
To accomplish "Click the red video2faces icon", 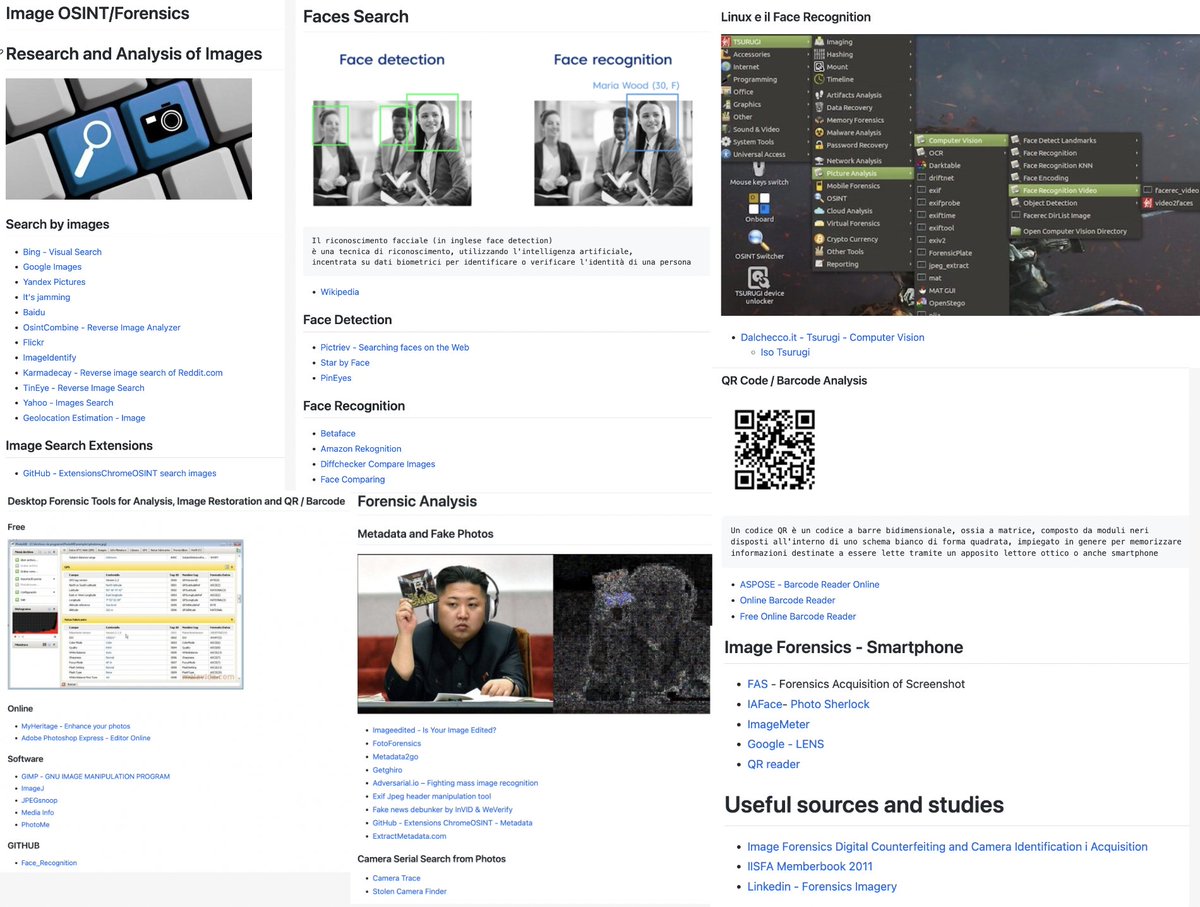I will [x=1147, y=203].
